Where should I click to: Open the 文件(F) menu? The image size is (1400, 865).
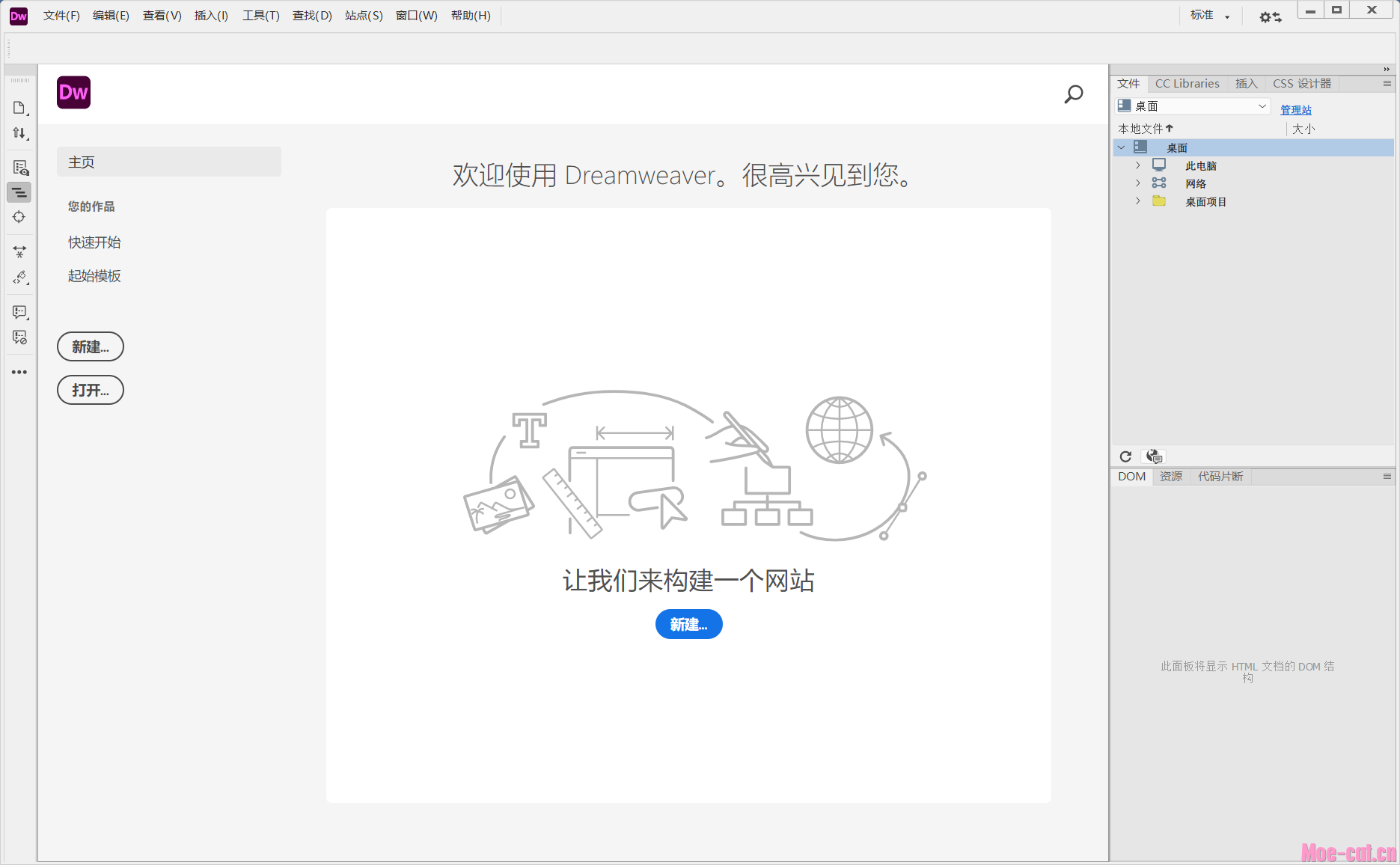click(x=61, y=16)
